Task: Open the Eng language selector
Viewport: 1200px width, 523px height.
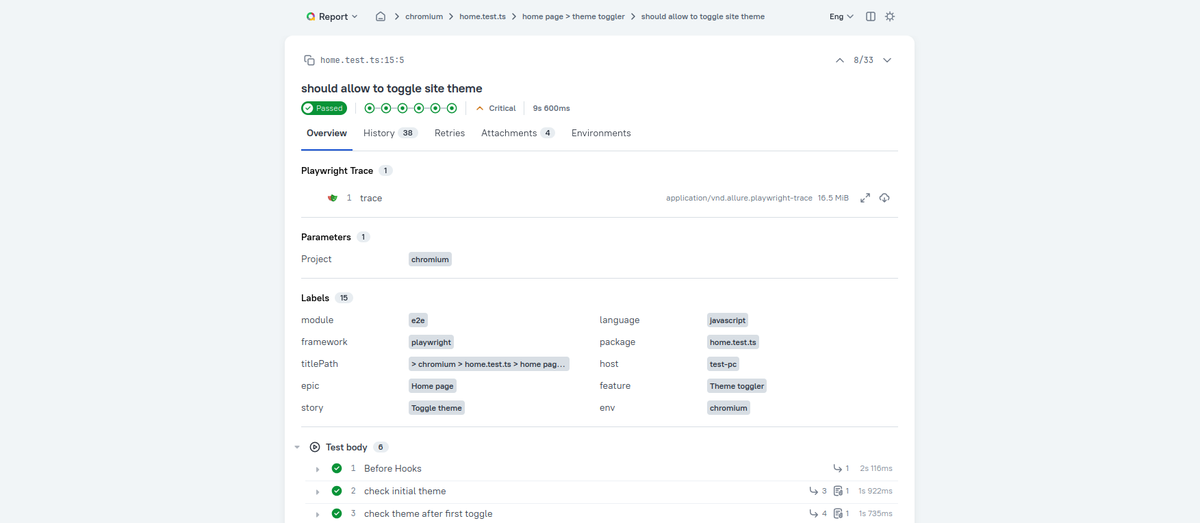Action: click(841, 17)
